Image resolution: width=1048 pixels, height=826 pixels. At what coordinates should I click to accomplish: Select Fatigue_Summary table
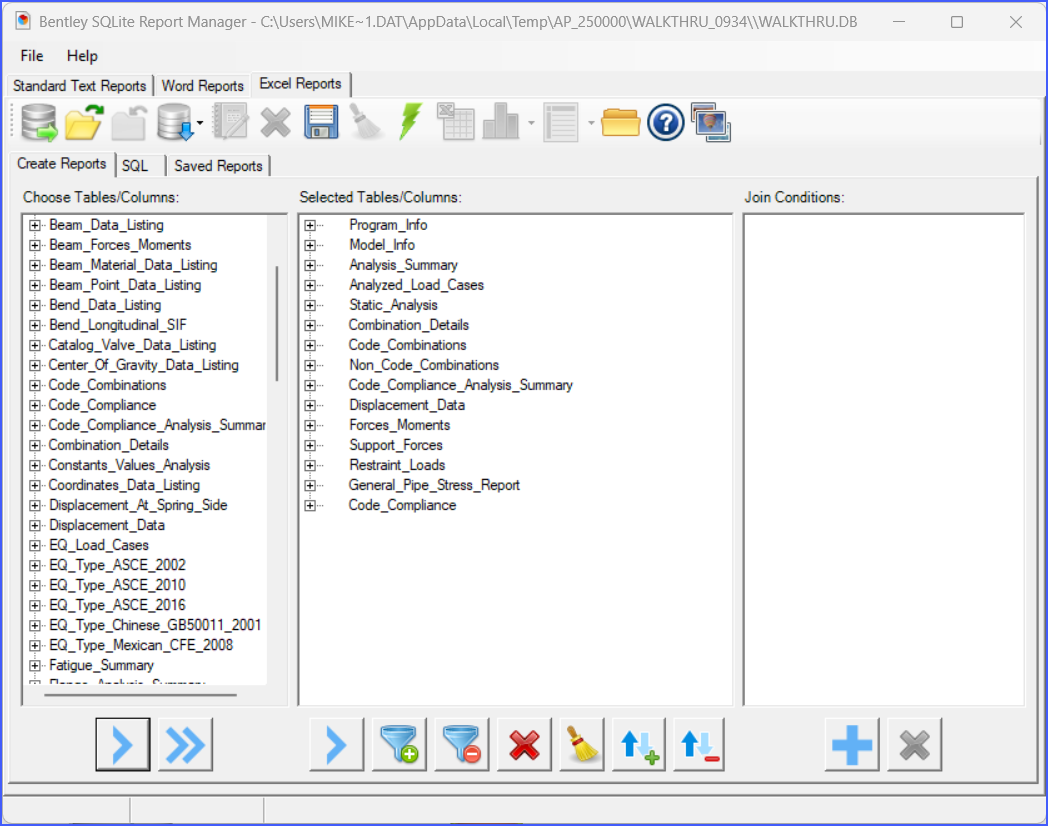[x=102, y=665]
